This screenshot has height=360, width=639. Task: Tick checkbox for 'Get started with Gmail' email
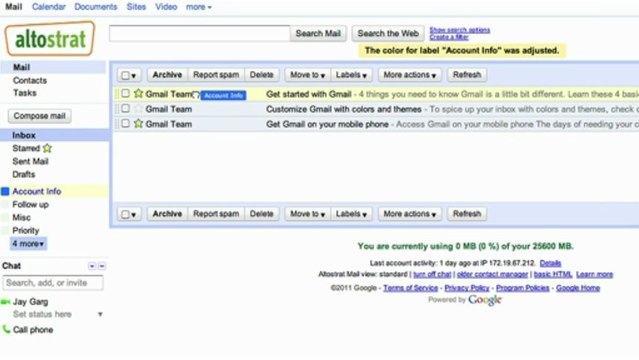coord(126,93)
